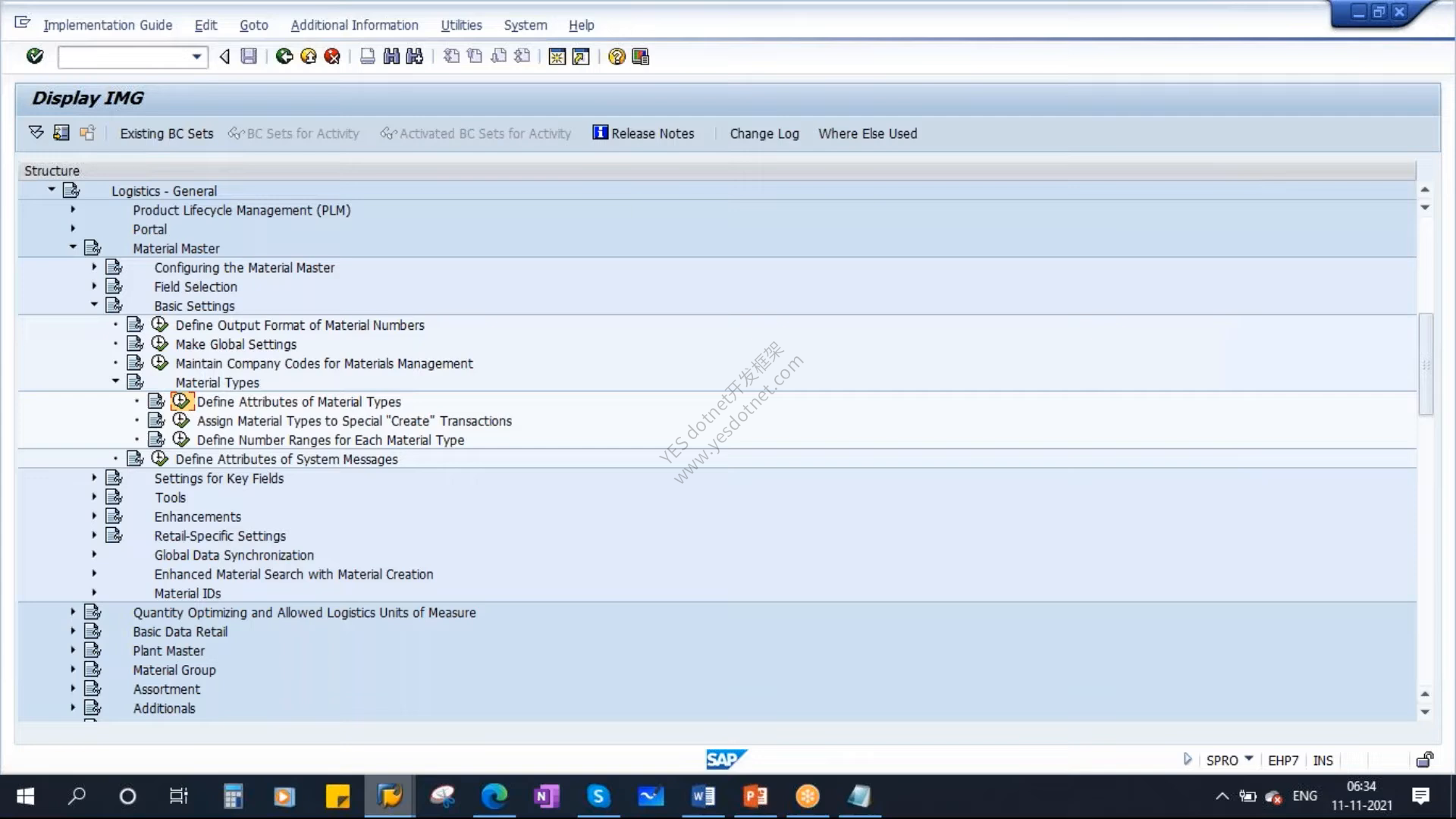The image size is (1456, 819).
Task: Open the Additional Information menu
Action: [354, 25]
